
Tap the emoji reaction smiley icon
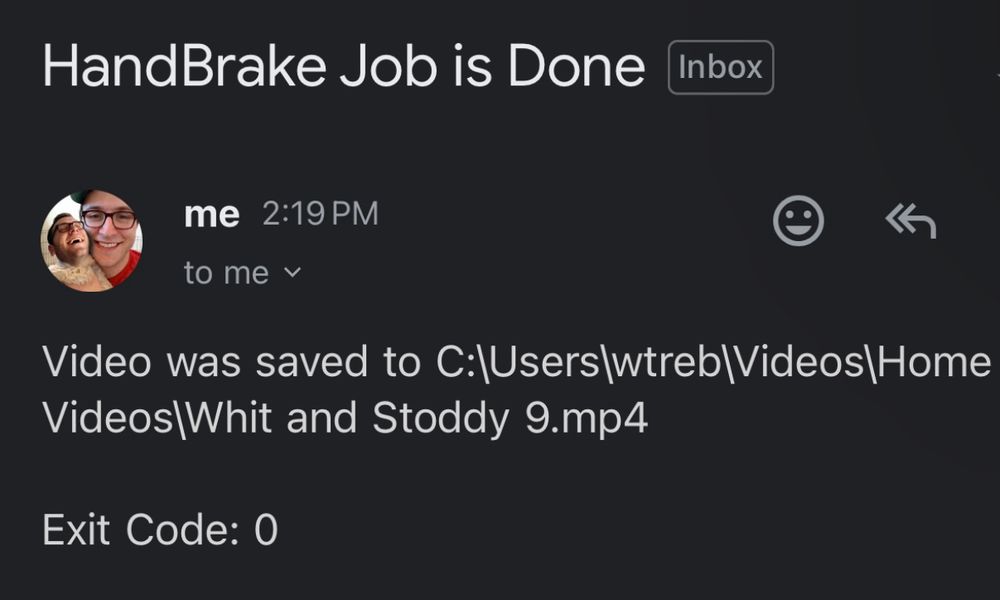point(799,221)
